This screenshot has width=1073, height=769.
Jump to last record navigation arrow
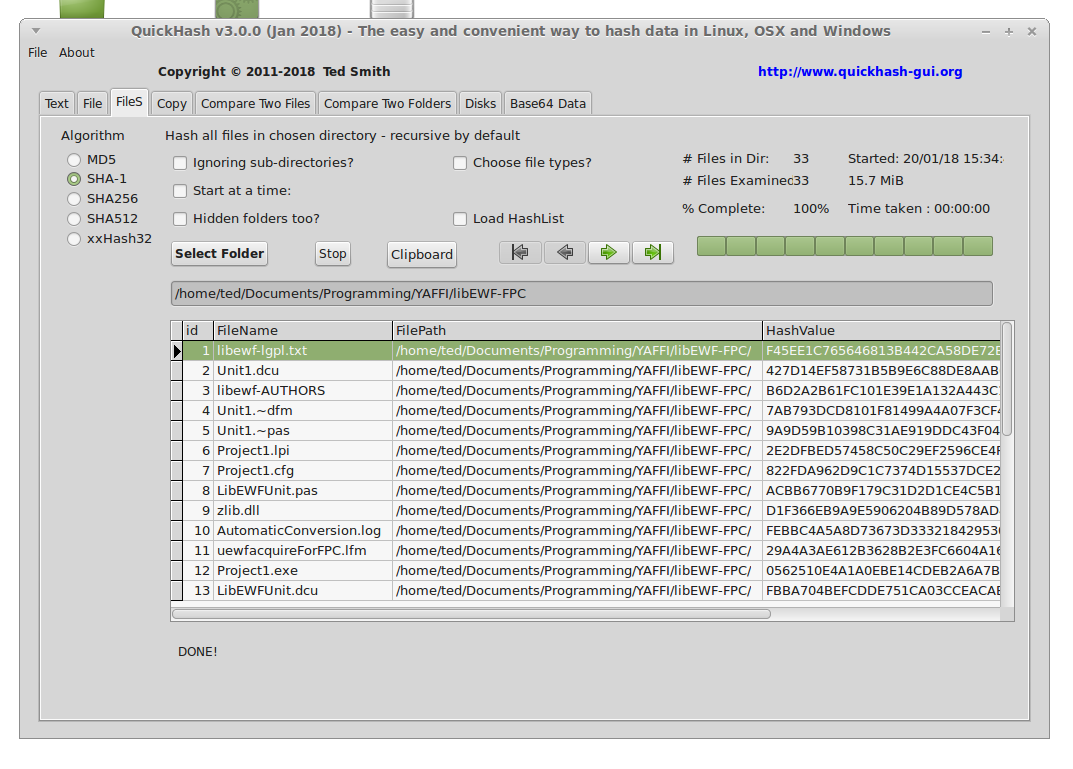[653, 253]
